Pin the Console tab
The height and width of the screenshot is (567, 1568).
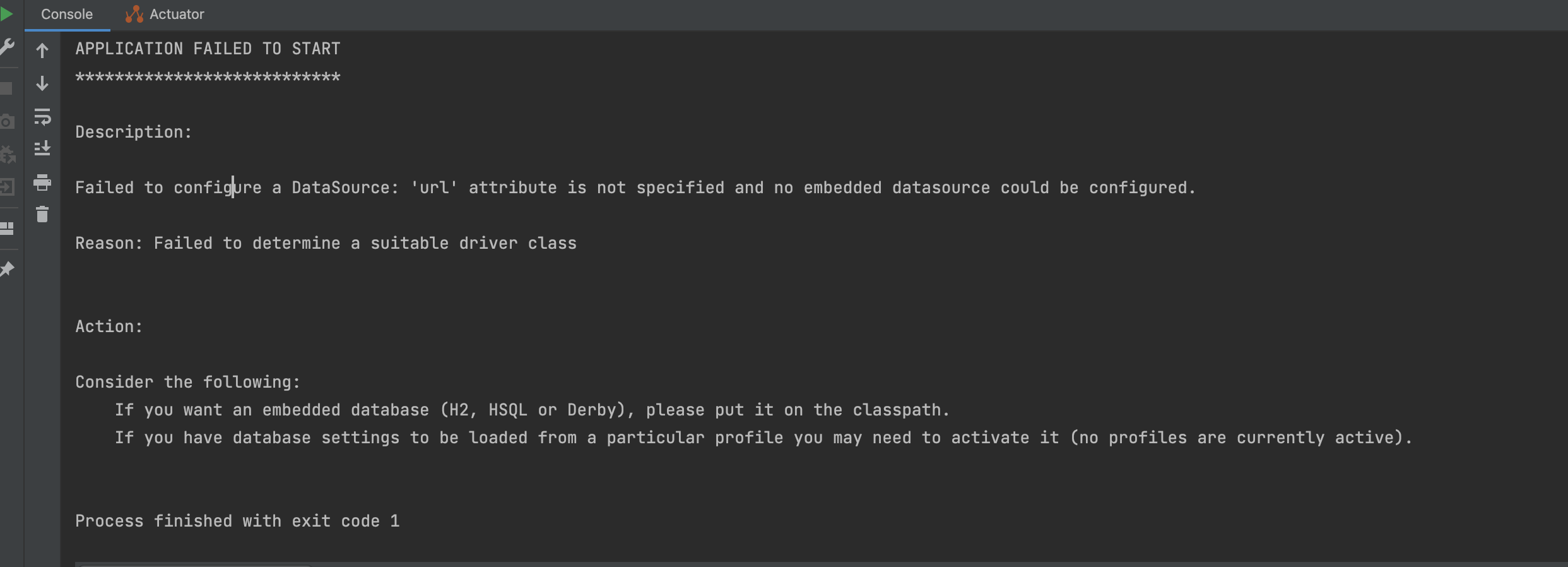click(8, 268)
